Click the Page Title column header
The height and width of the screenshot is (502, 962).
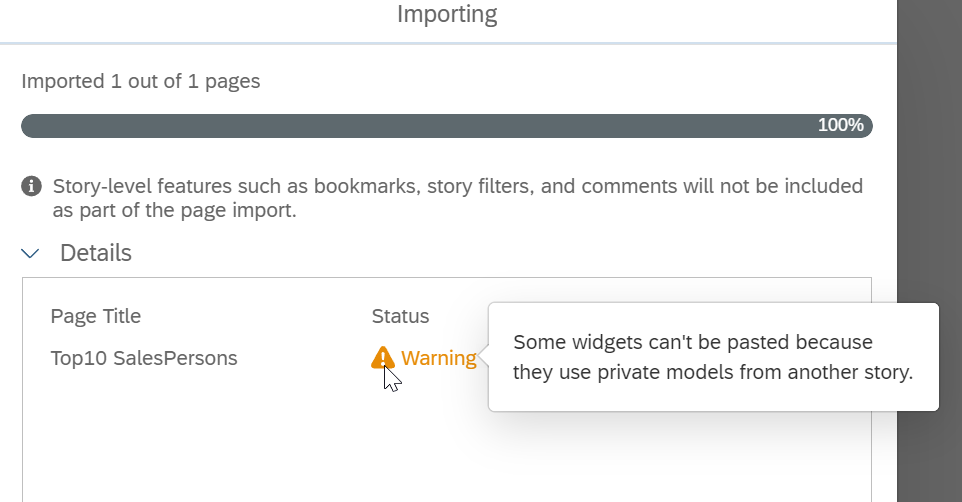click(x=96, y=316)
